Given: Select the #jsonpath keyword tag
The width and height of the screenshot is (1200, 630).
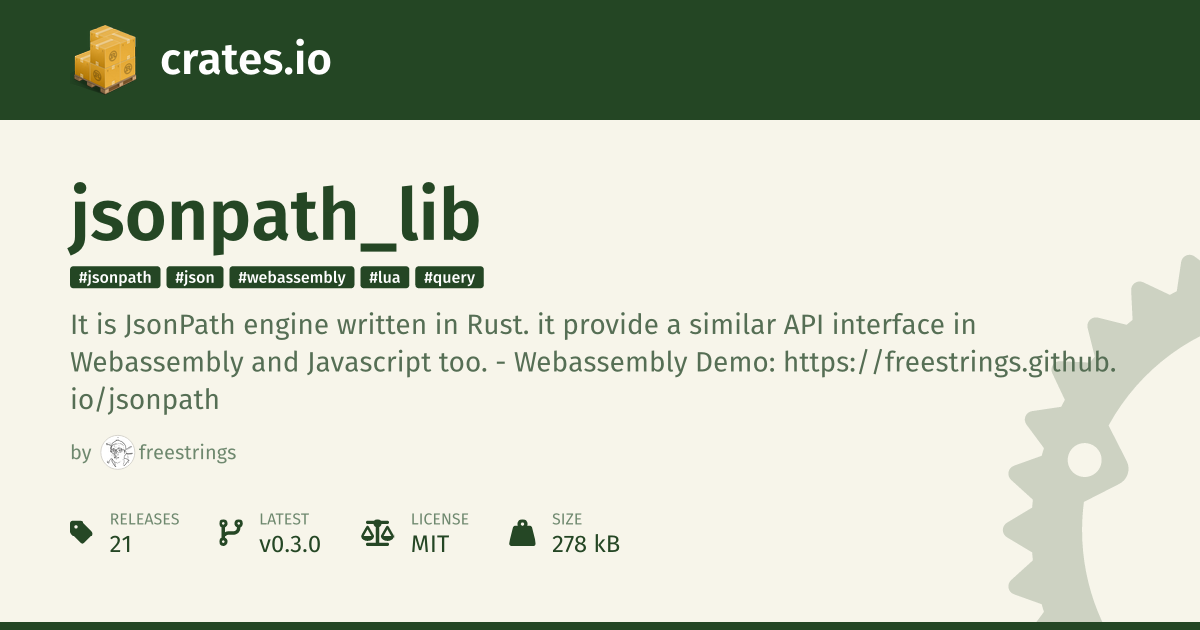Looking at the screenshot, I should tap(115, 278).
